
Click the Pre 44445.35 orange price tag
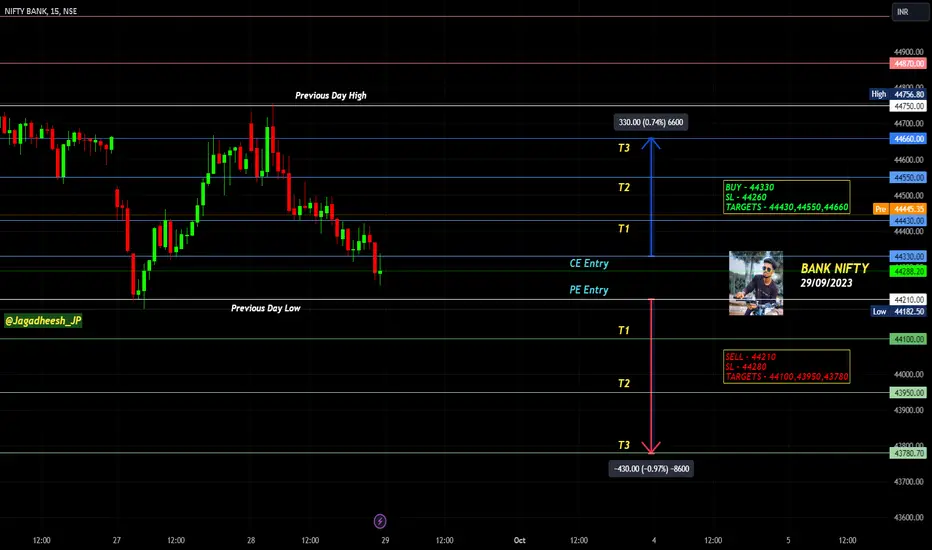click(x=899, y=209)
